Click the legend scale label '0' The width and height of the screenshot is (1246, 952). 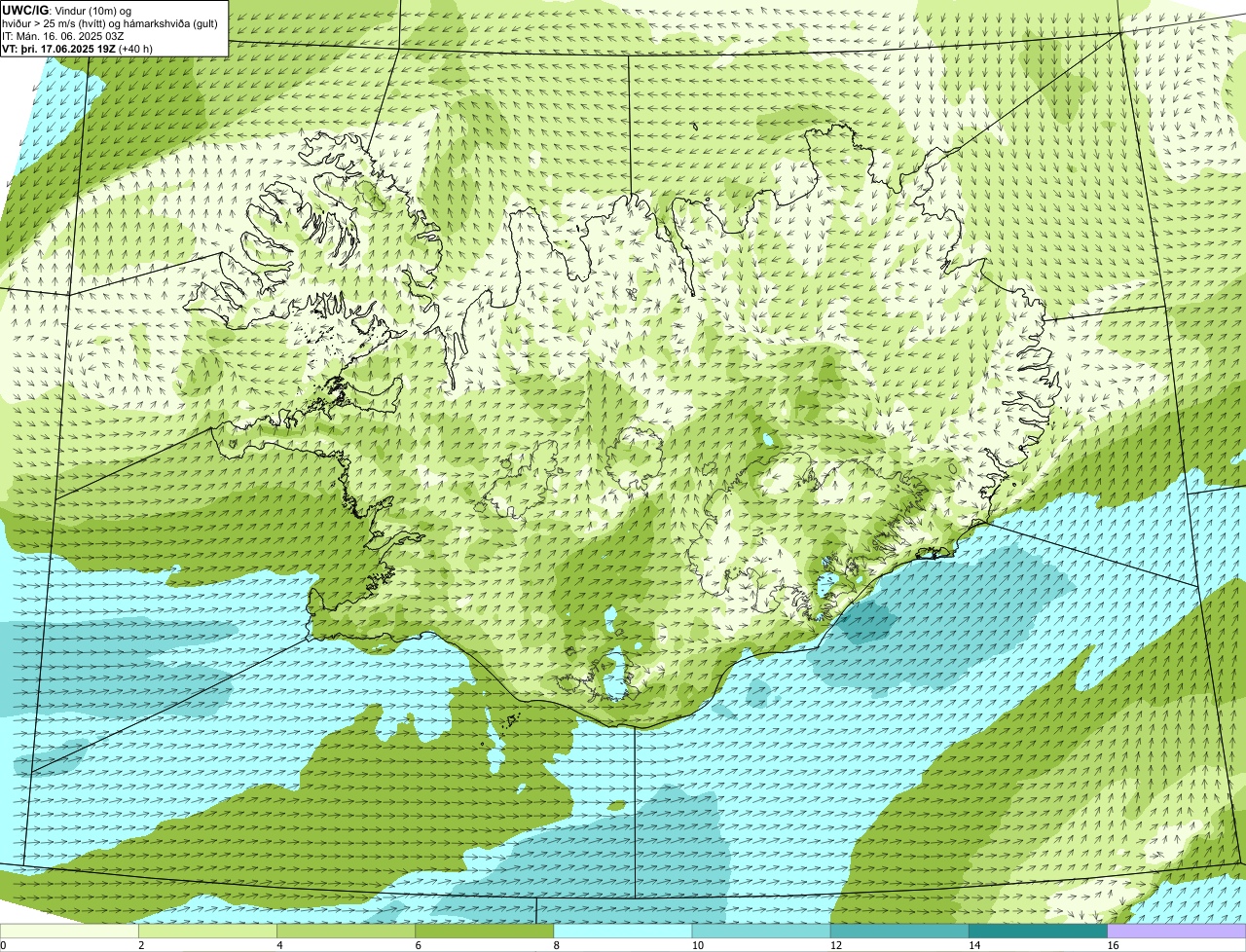point(3,945)
